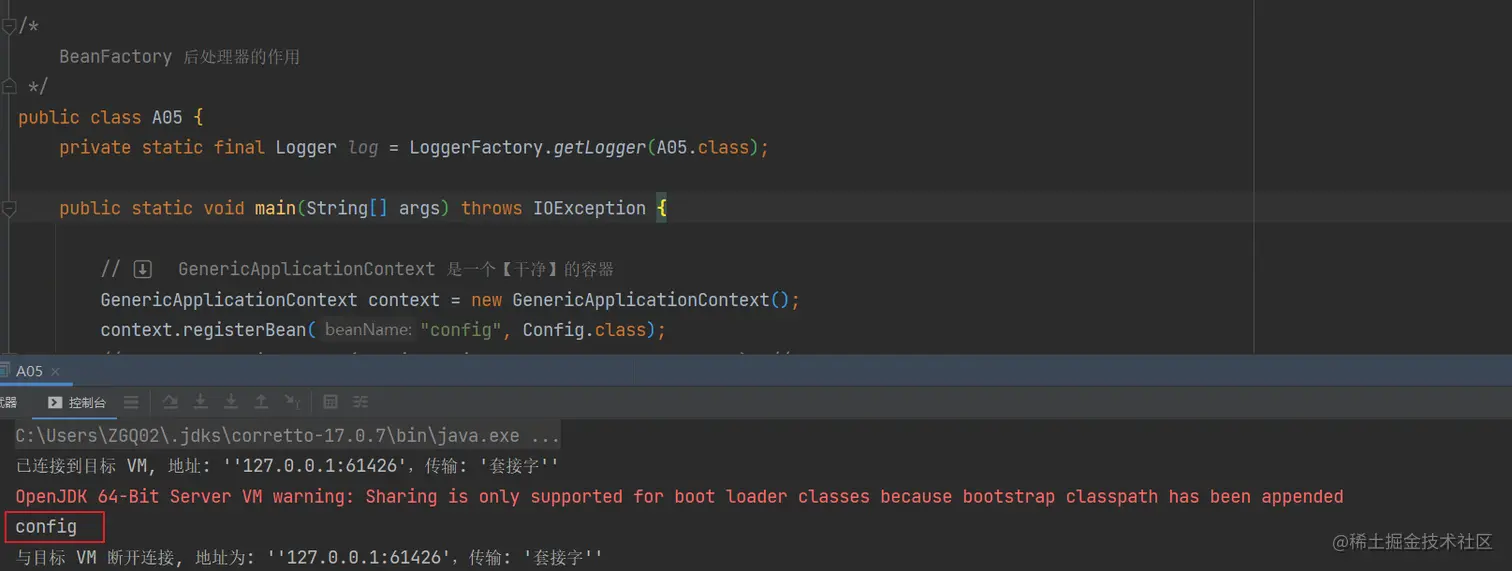
Task: Click Config.class argument in registerBean
Action: [585, 330]
